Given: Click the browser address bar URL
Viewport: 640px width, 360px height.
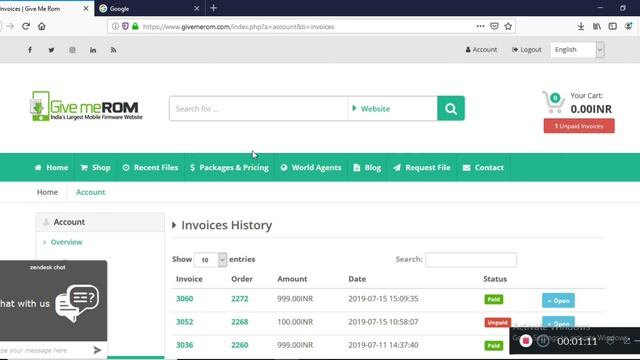Looking at the screenshot, I should click(x=238, y=27).
